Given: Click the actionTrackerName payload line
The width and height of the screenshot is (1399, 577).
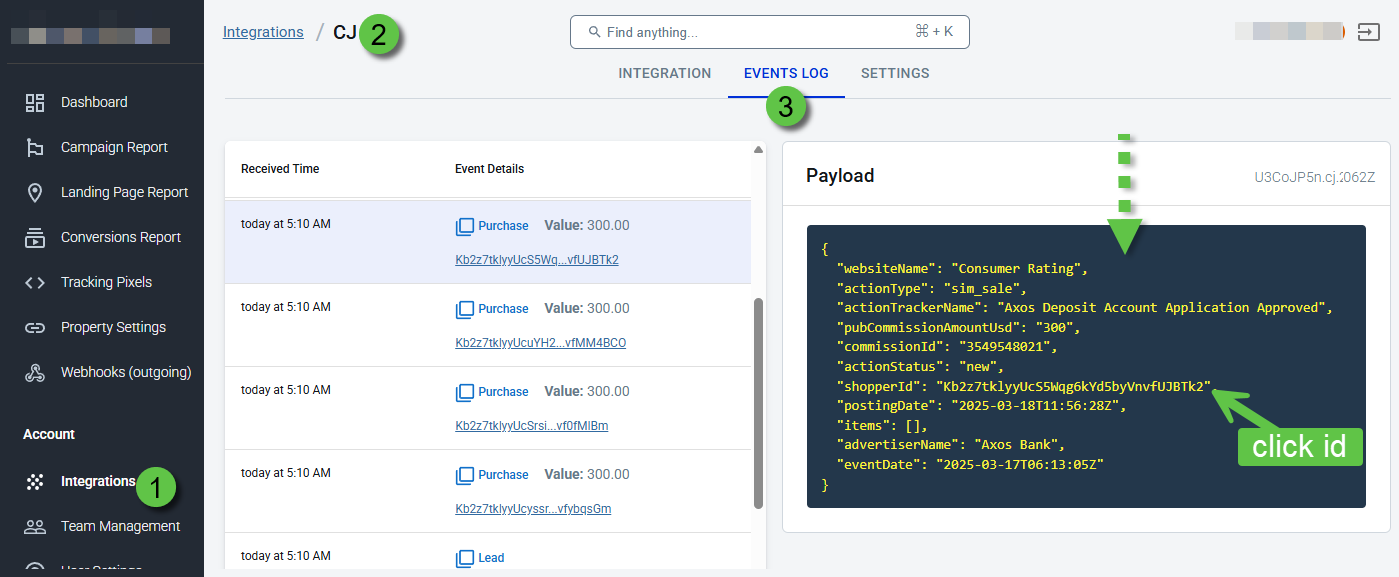Looking at the screenshot, I should pyautogui.click(x=1085, y=307).
